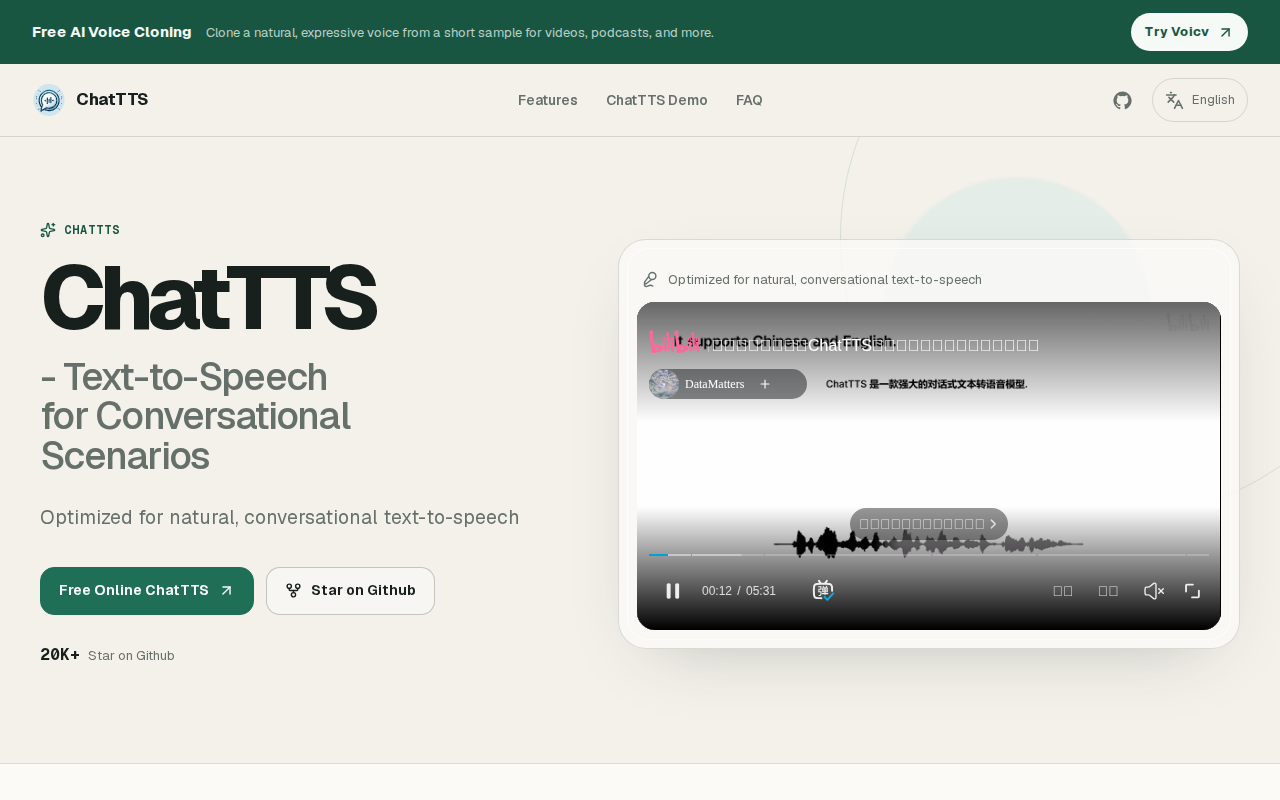This screenshot has height=800, width=1280.
Task: Click the translate icon in language selector
Action: tap(1175, 100)
